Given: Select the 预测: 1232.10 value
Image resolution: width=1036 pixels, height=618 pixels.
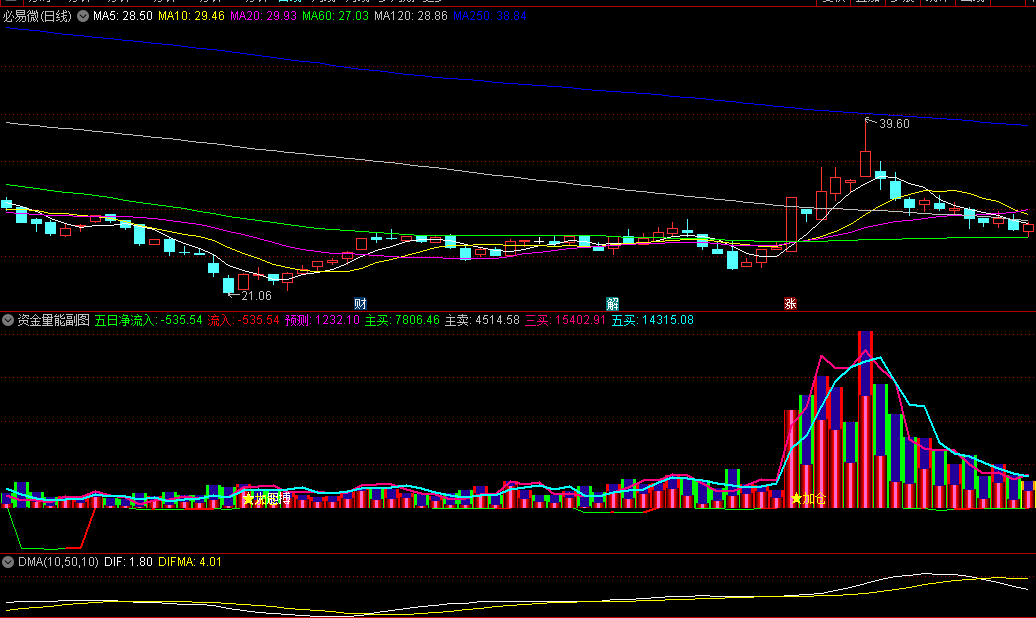Looking at the screenshot, I should (x=322, y=321).
